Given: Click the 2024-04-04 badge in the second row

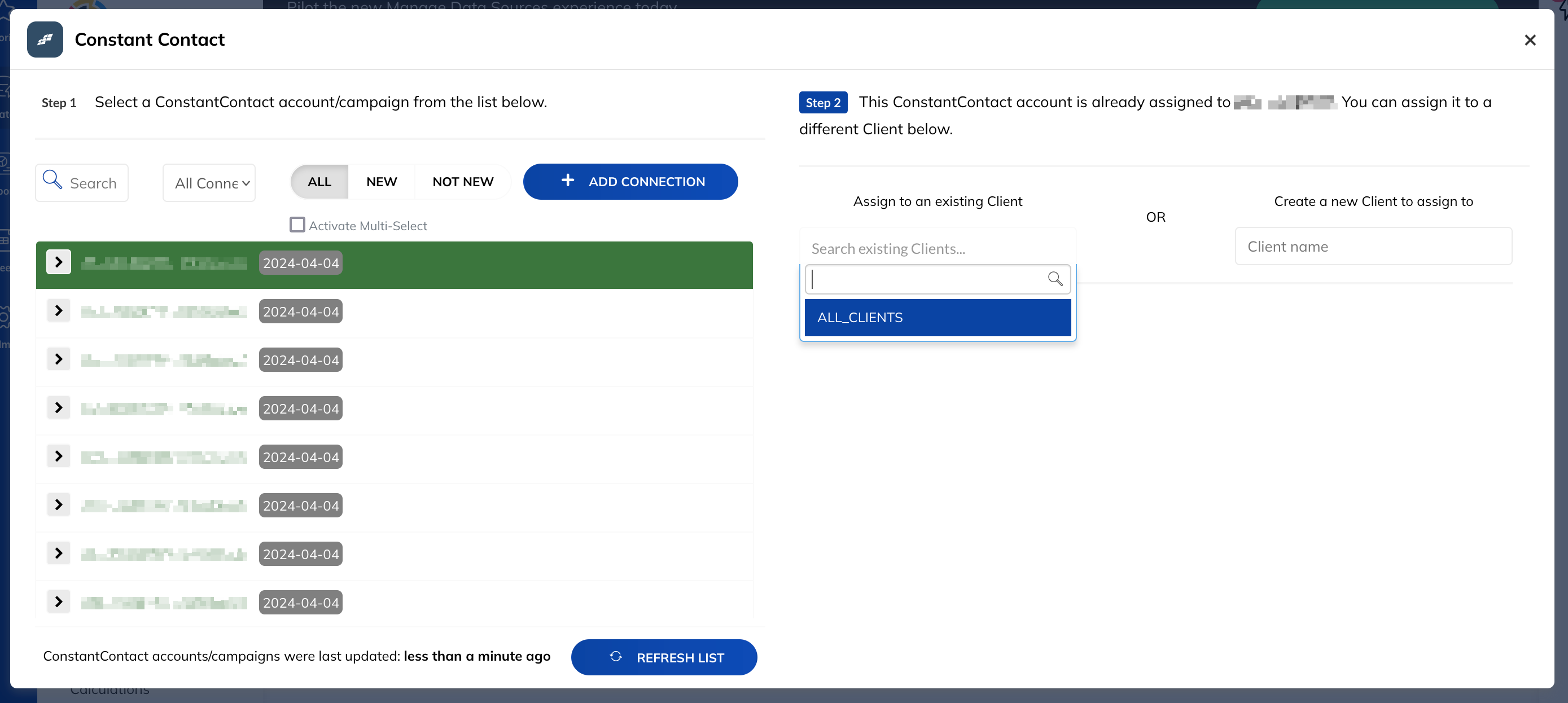Looking at the screenshot, I should coord(301,311).
